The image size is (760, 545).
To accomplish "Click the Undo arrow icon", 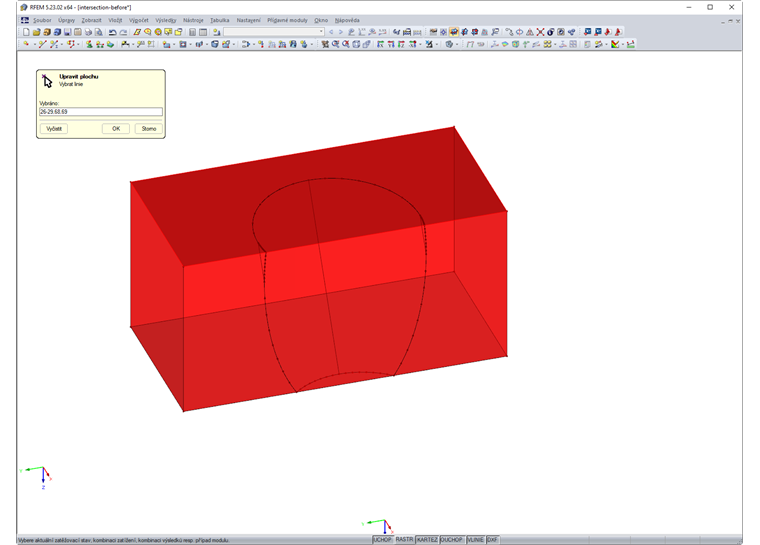I will (x=113, y=32).
